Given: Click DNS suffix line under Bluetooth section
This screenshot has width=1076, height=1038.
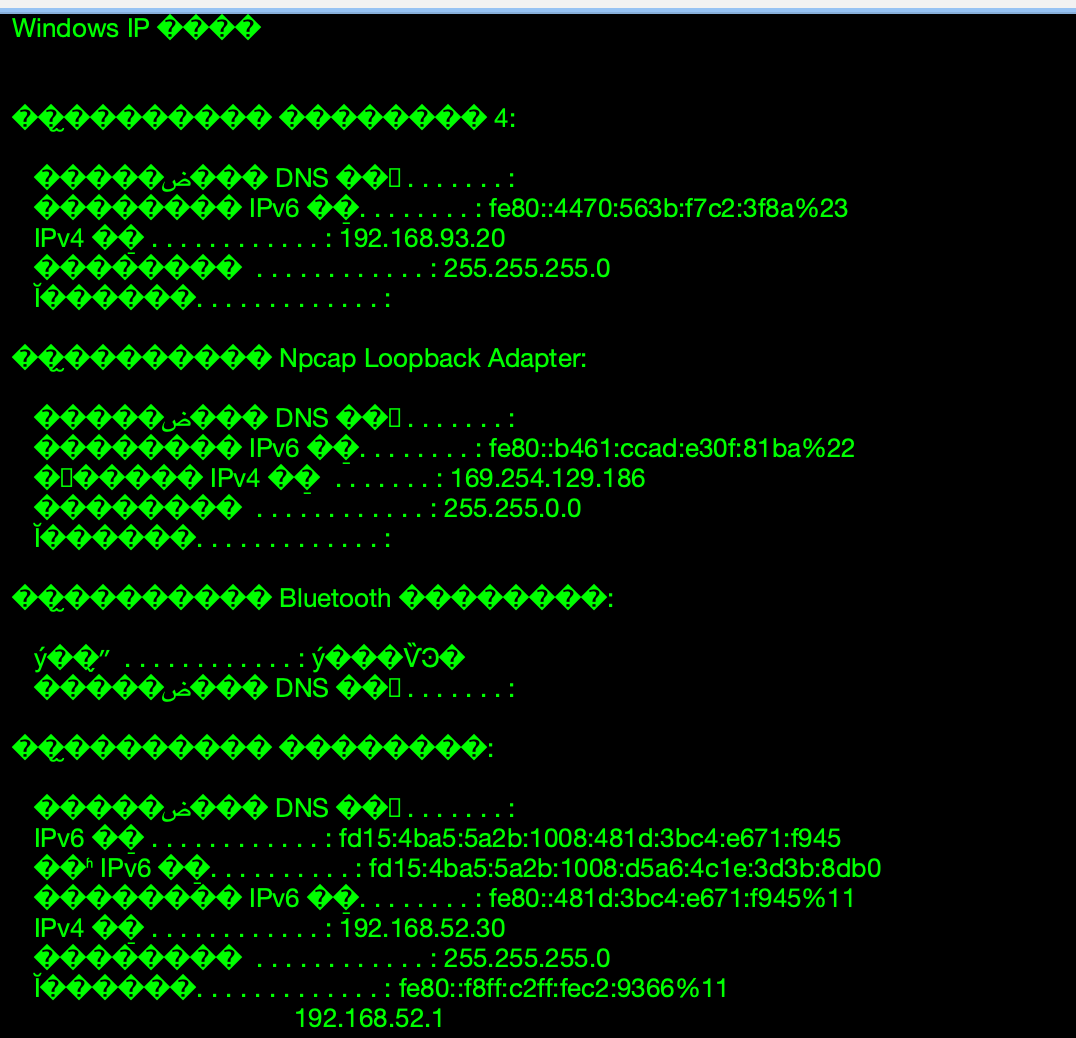Looking at the screenshot, I should pos(274,689).
